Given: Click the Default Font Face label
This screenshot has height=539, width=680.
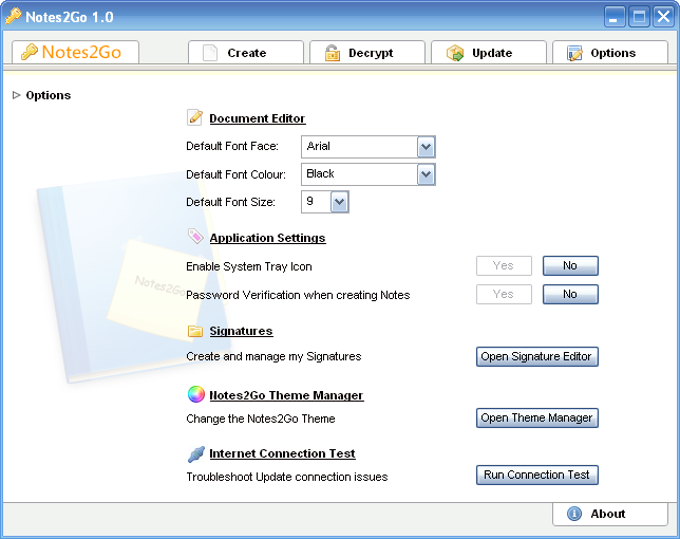Looking at the screenshot, I should click(x=232, y=147).
